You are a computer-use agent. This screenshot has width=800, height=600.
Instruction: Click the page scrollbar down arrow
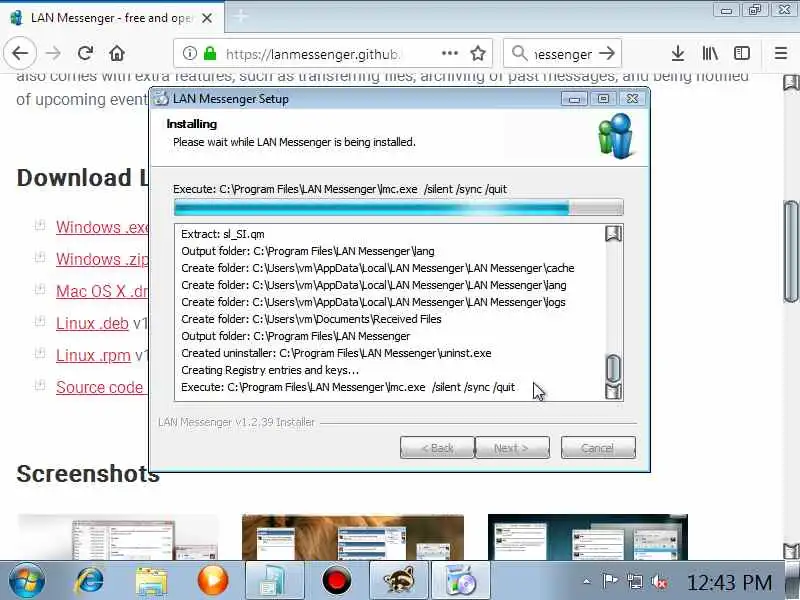[791, 551]
